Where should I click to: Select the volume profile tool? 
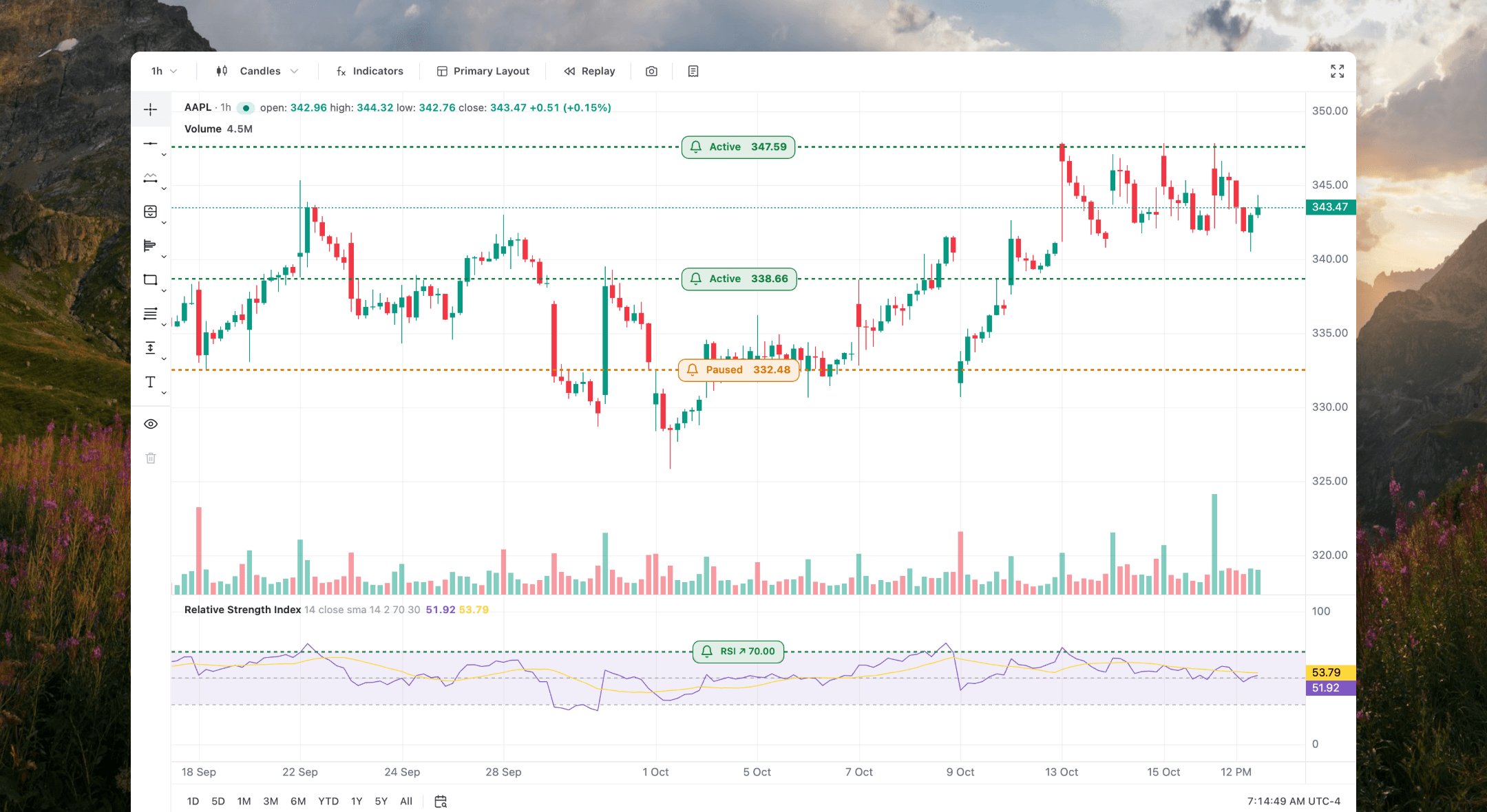tap(150, 246)
